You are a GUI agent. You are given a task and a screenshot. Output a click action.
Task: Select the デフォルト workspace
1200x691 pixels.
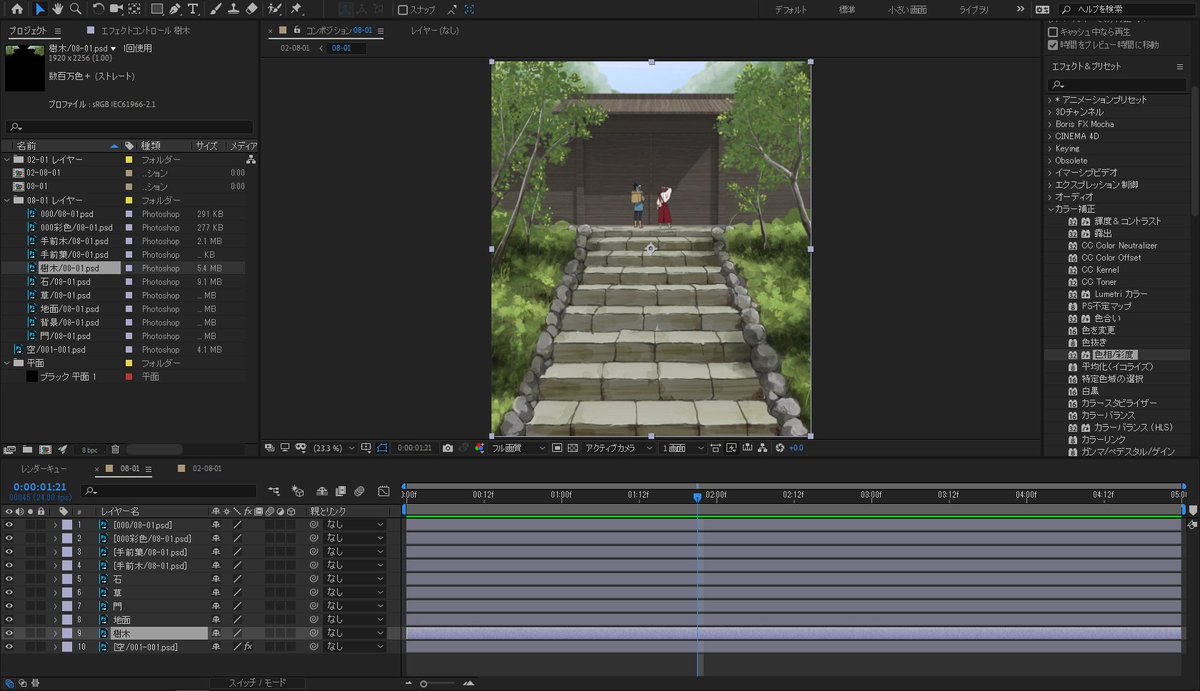pos(792,9)
